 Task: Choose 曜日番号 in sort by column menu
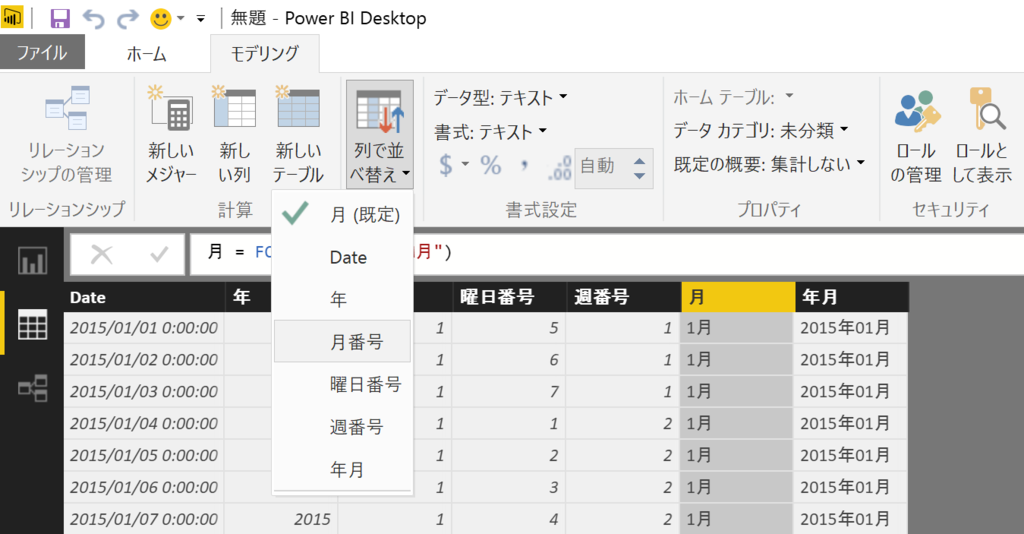[x=343, y=385]
